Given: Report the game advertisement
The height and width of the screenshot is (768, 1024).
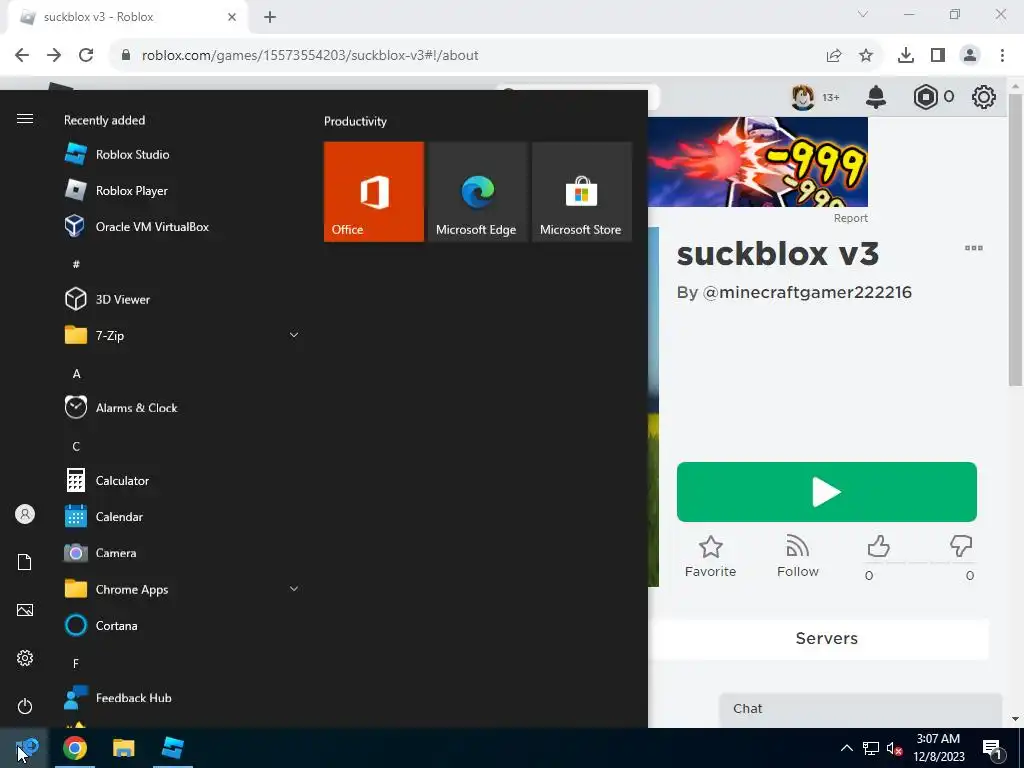Looking at the screenshot, I should (850, 218).
